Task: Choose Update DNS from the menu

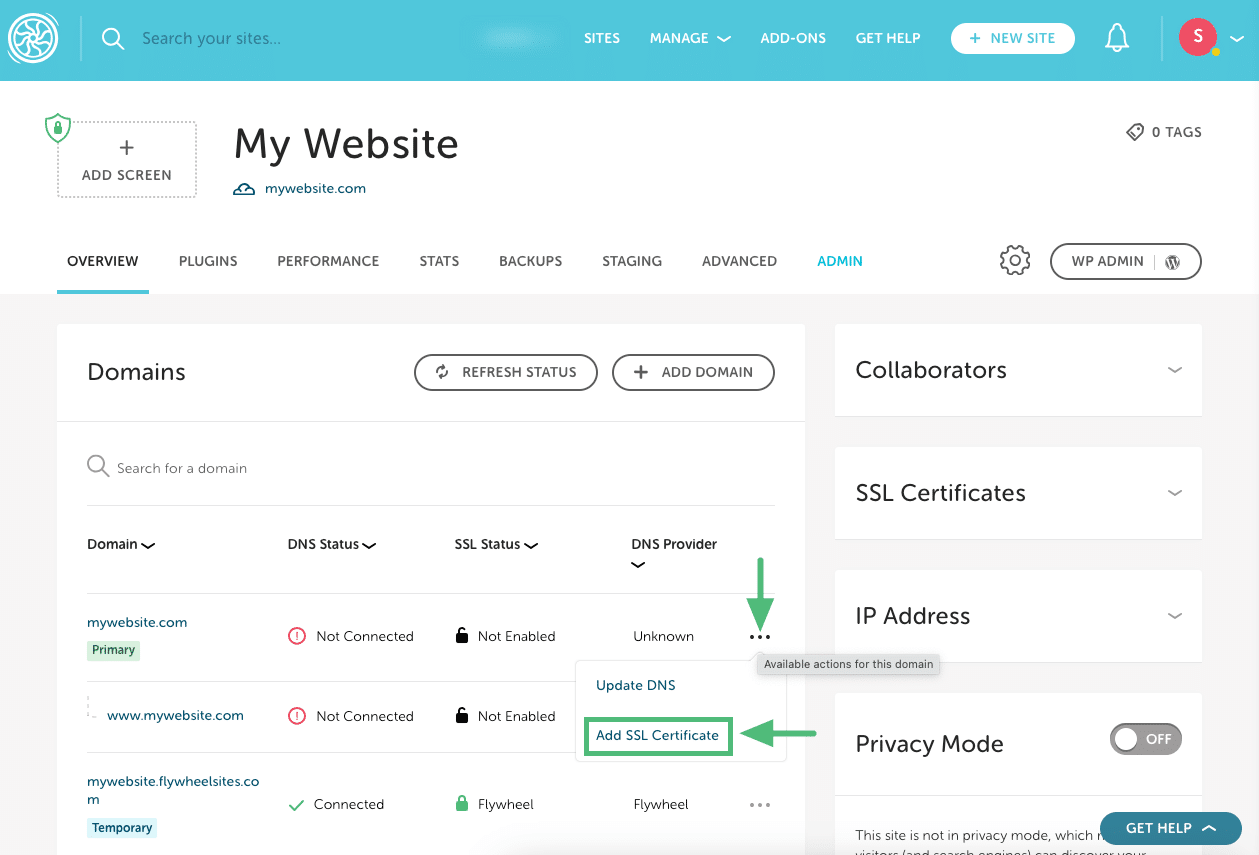Action: (x=635, y=686)
